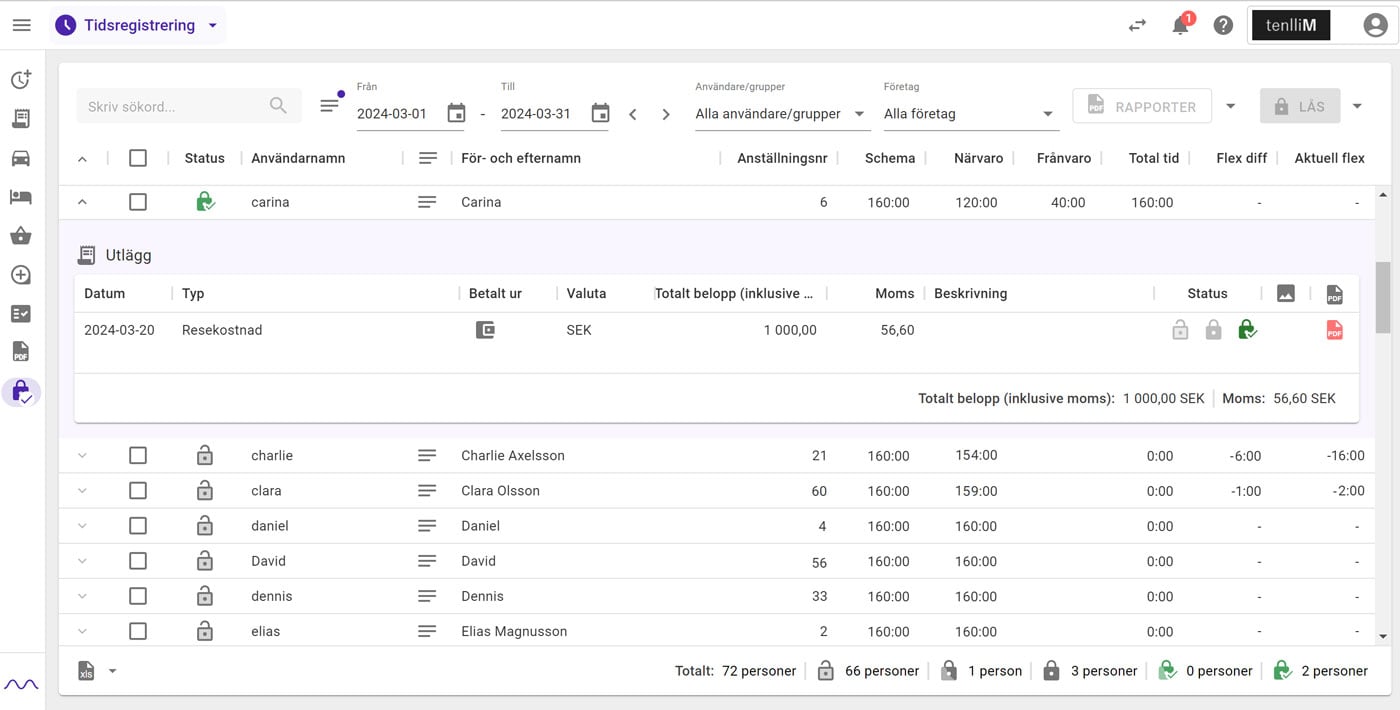Toggle the select-all header checkbox
The width and height of the screenshot is (1400, 710).
point(138,158)
